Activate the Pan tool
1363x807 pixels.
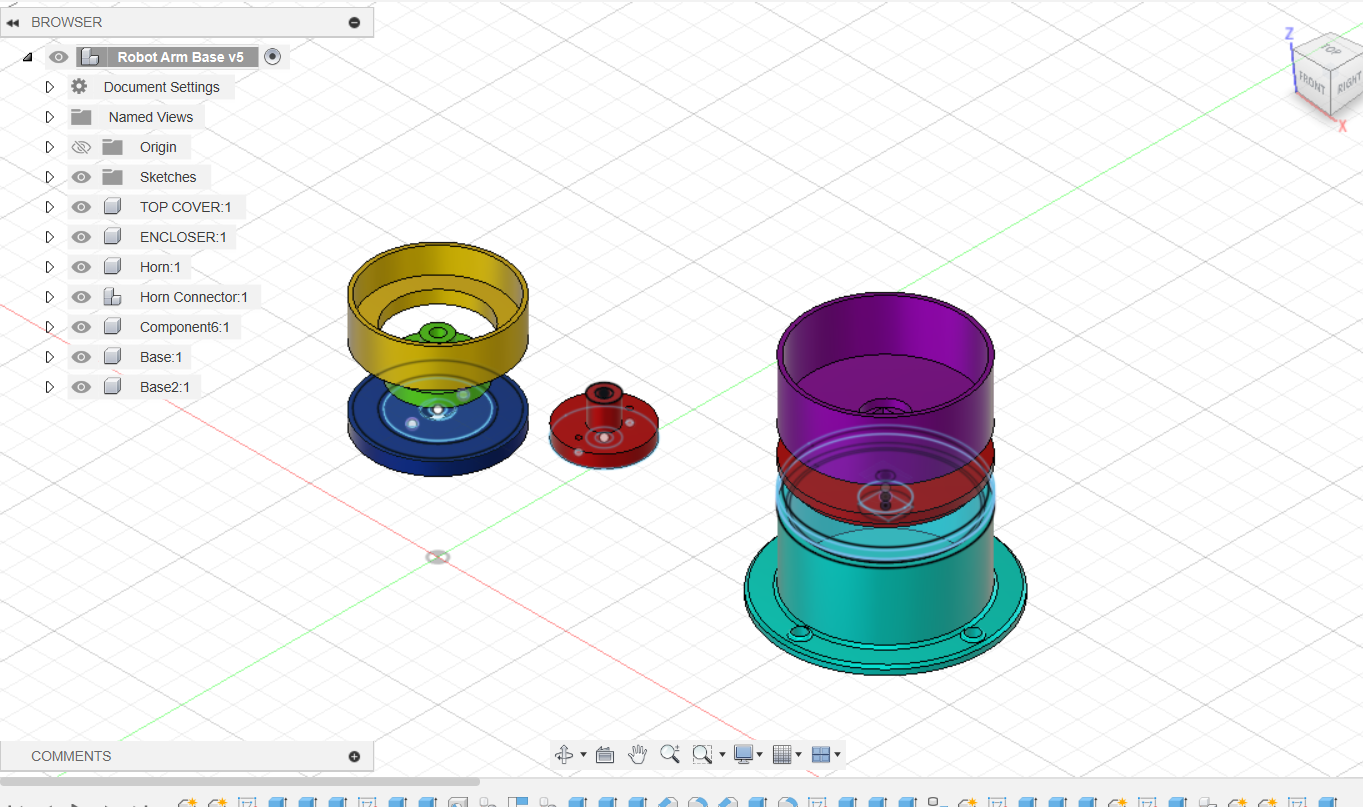(x=638, y=755)
